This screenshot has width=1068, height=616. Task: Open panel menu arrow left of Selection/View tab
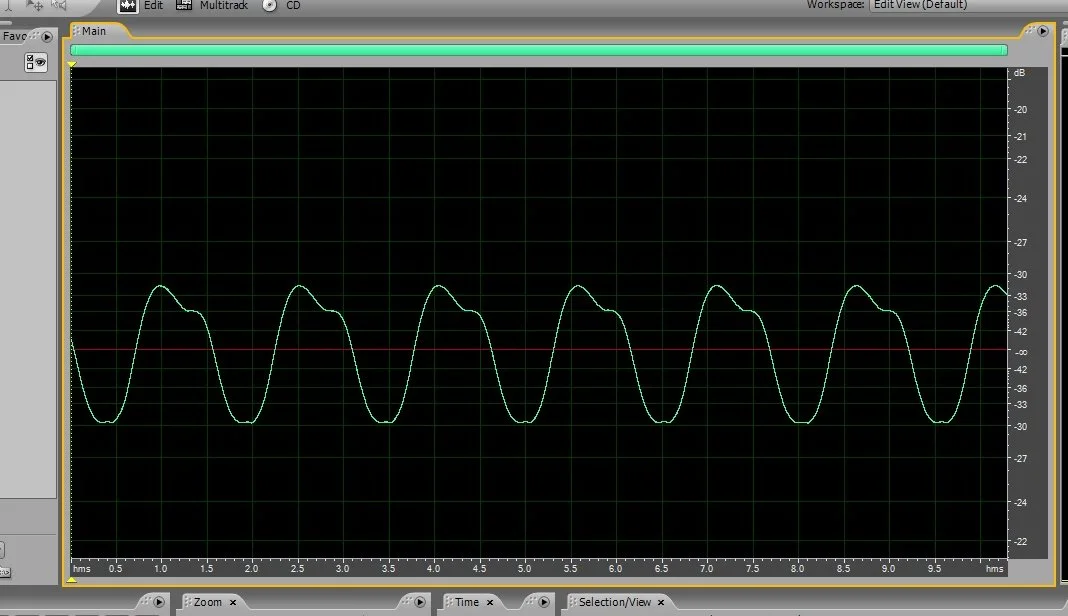click(x=544, y=602)
